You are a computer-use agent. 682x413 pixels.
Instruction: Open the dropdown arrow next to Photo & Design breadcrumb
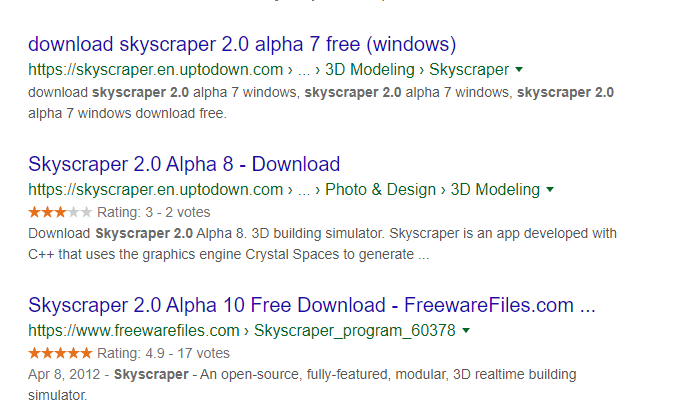pyautogui.click(x=551, y=189)
